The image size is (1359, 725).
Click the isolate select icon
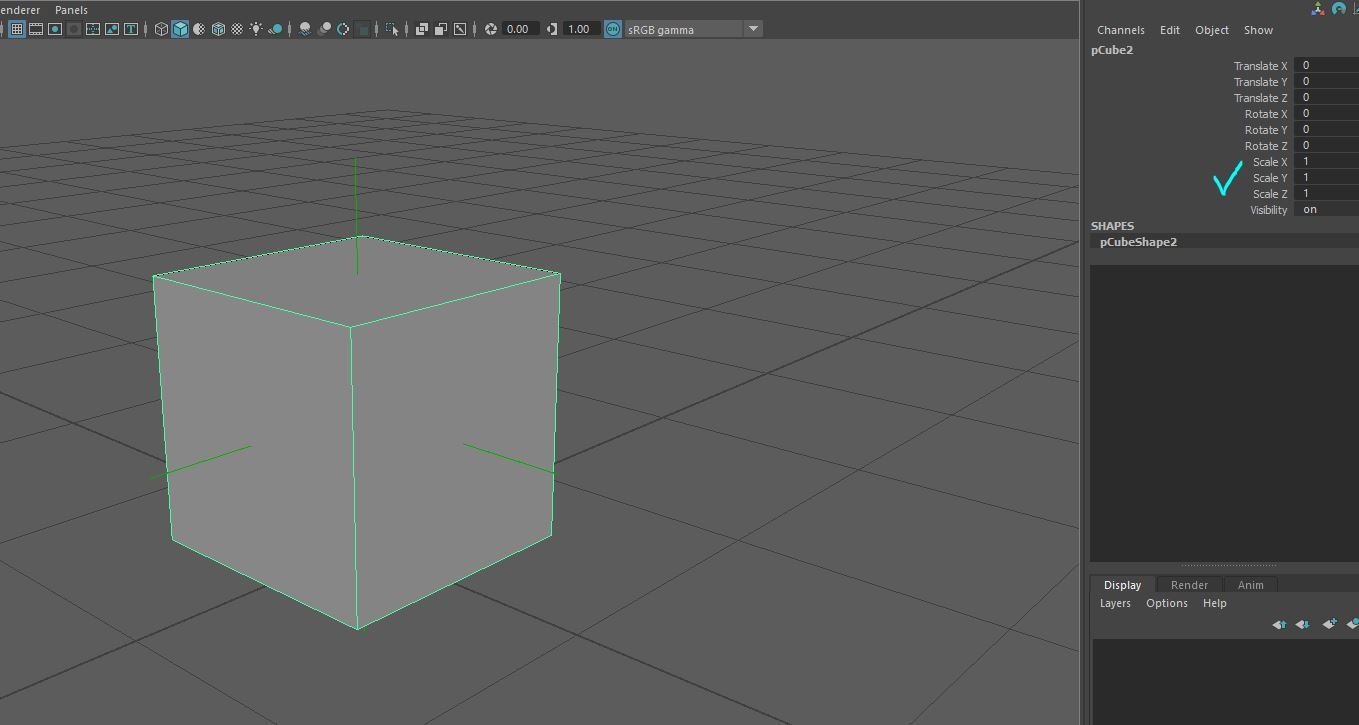[392, 29]
